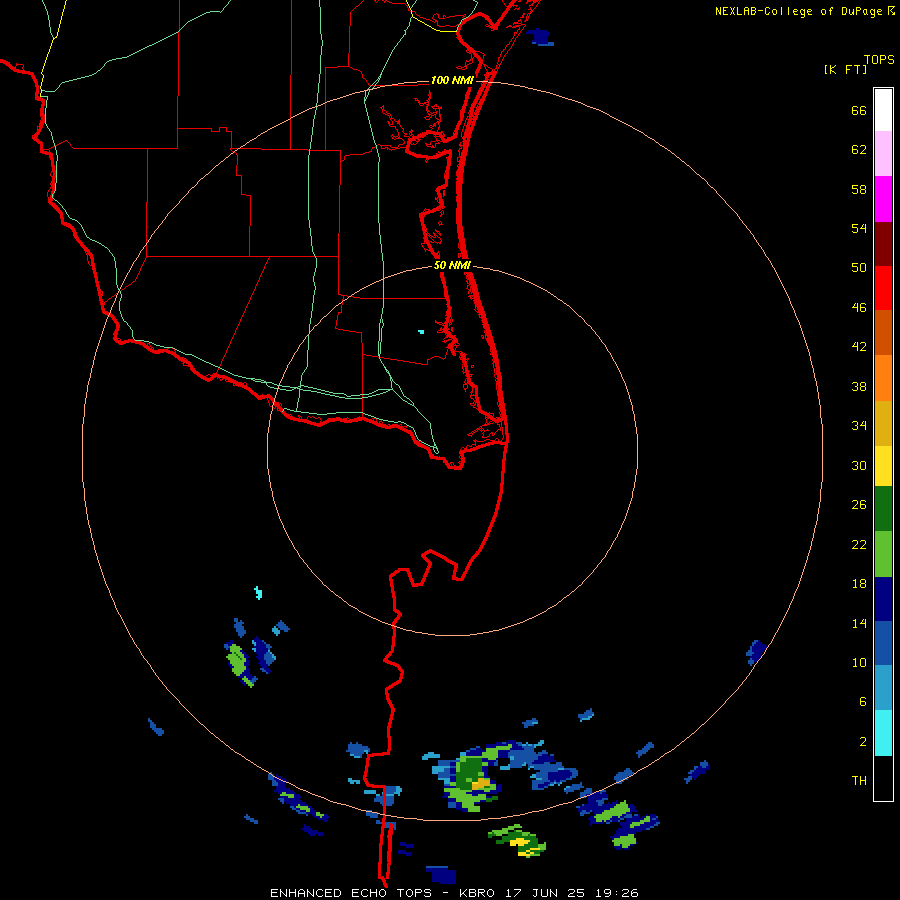The image size is (900, 900).
Task: Click the '66' legend value
Action: [859, 110]
